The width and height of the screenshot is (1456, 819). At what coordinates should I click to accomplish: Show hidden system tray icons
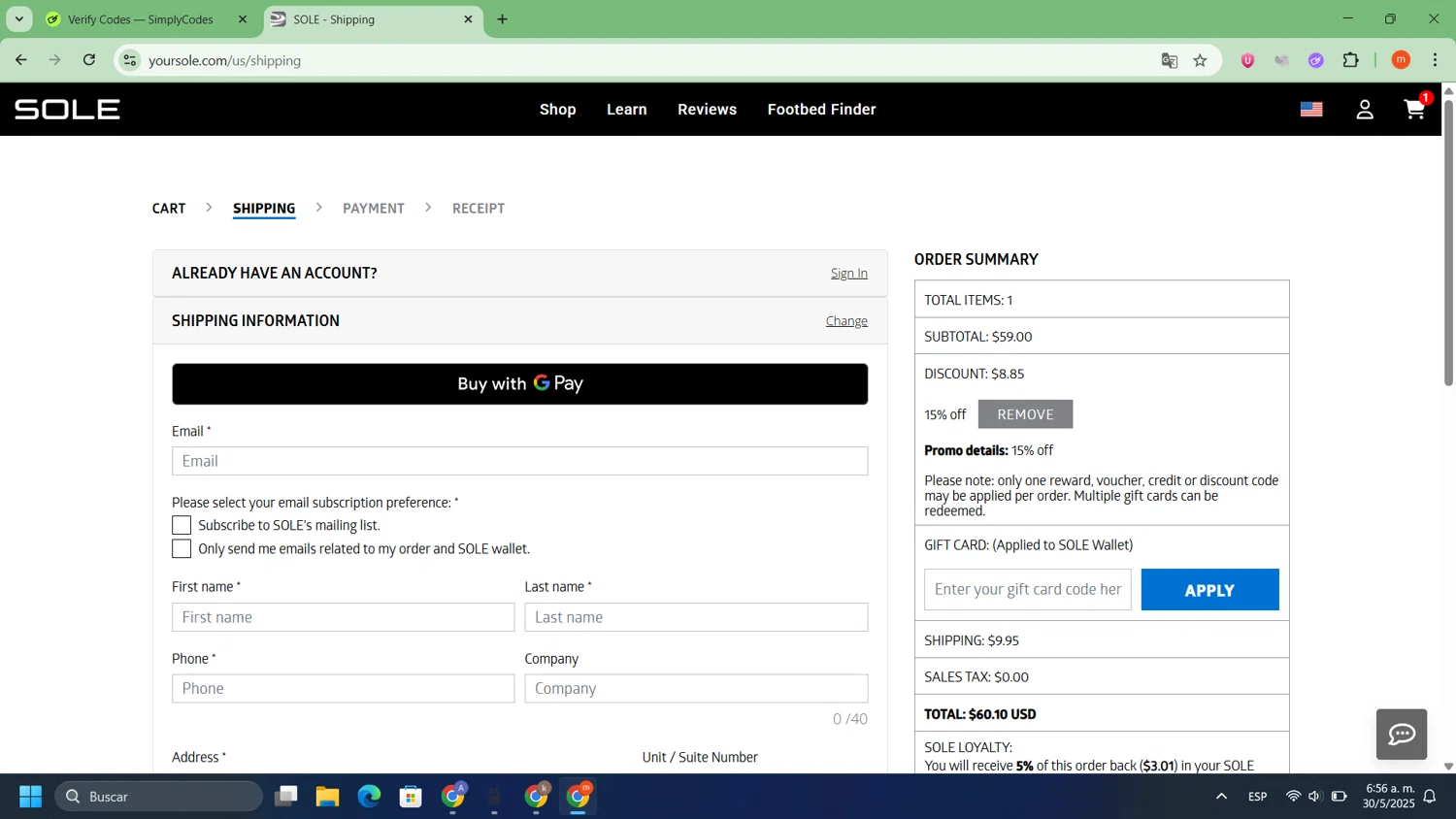1221,797
